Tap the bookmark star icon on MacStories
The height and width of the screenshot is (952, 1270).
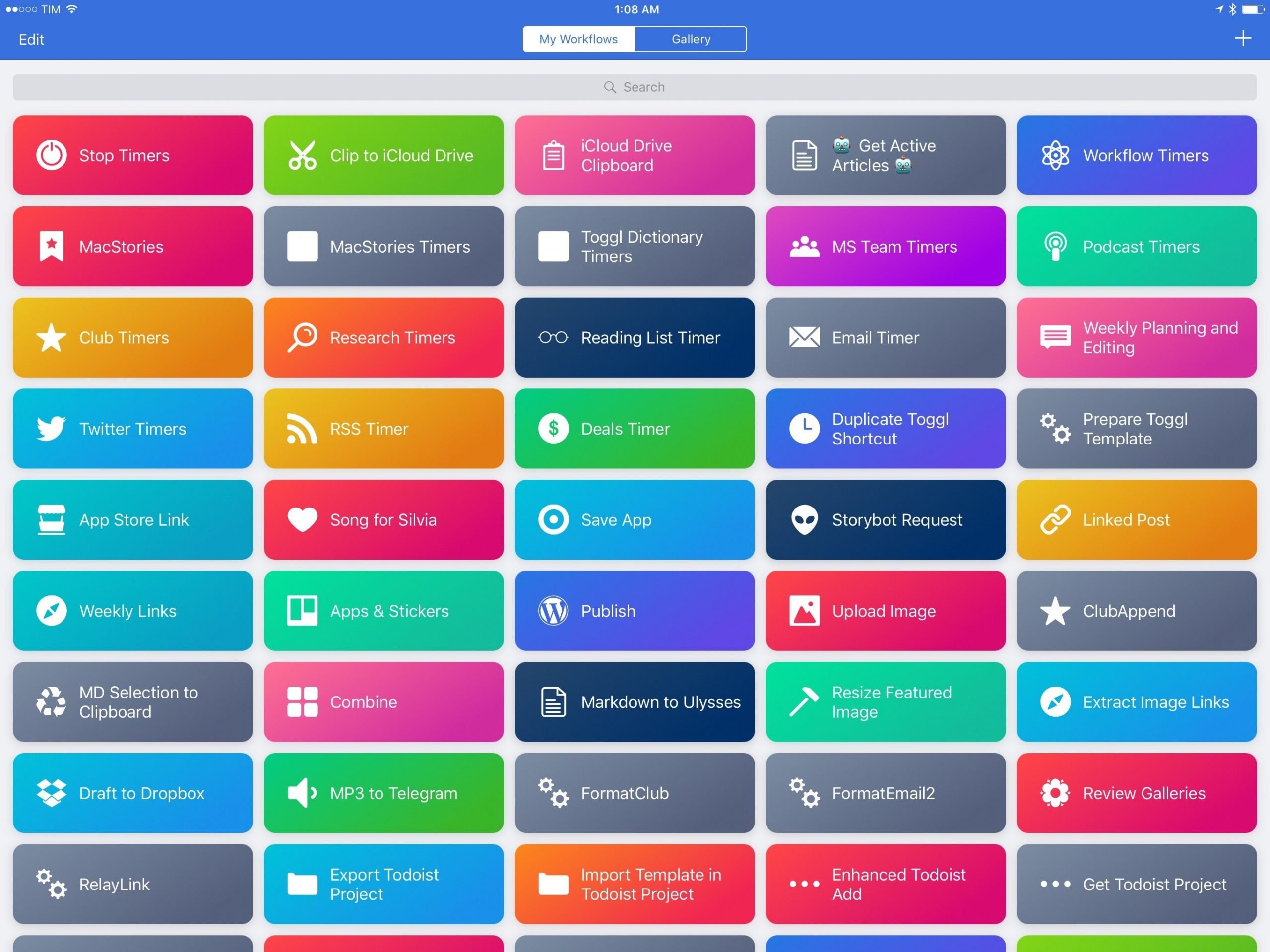tap(51, 247)
